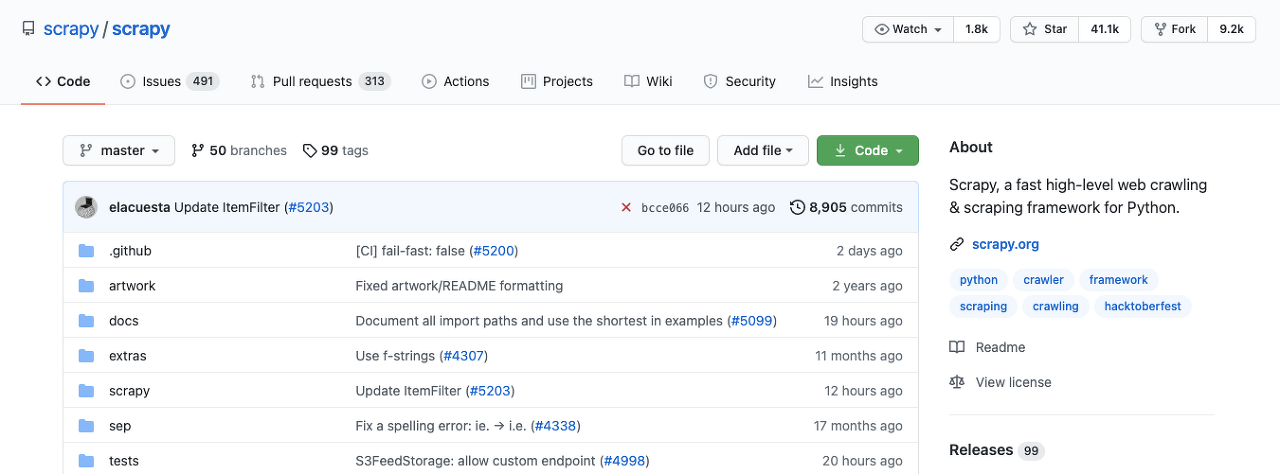Click the #4998 pull request link
Image resolution: width=1280 pixels, height=474 pixels.
(x=624, y=461)
